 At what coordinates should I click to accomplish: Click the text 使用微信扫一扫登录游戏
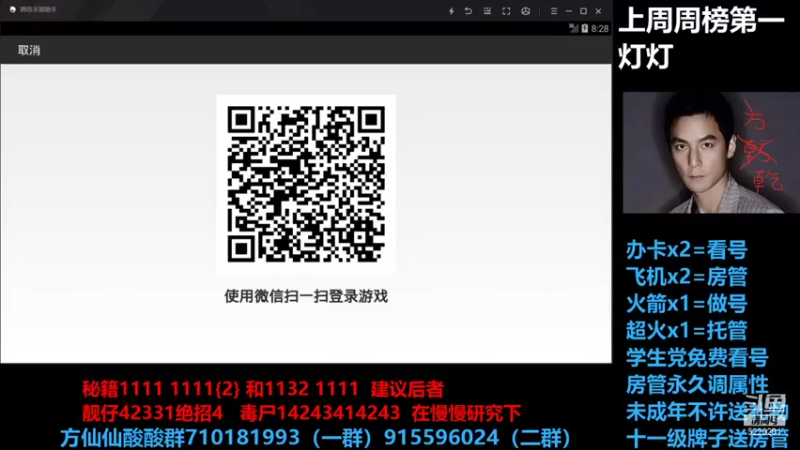pos(306,296)
